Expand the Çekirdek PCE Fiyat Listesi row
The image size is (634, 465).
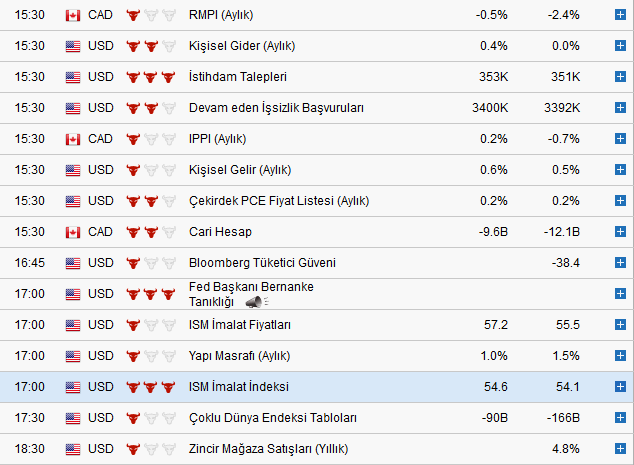621,201
